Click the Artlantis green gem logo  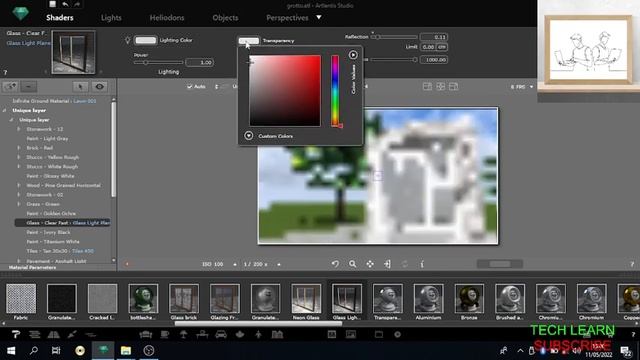[x=20, y=13]
